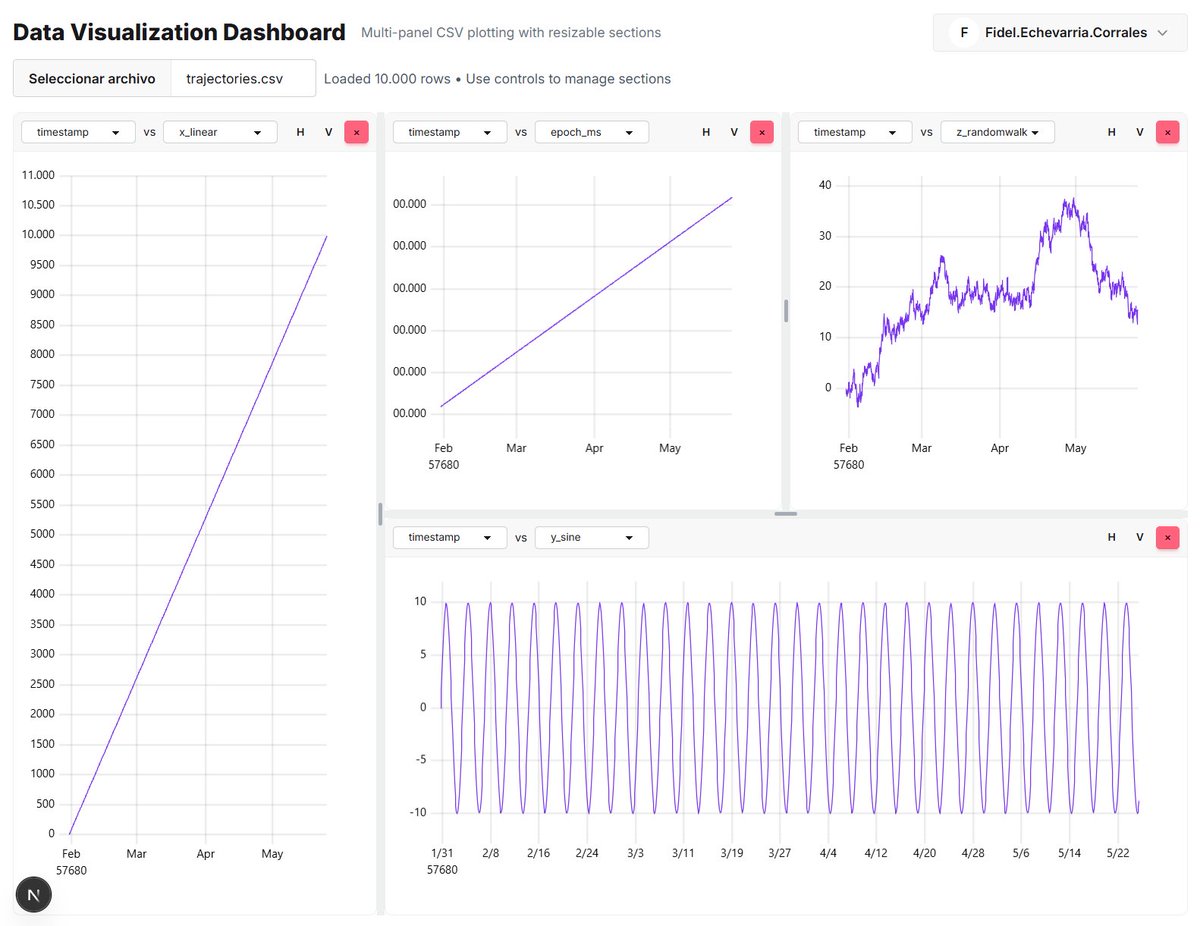Image resolution: width=1200 pixels, height=926 pixels.
Task: Click the Data Visualization Dashboard title
Action: [x=179, y=32]
